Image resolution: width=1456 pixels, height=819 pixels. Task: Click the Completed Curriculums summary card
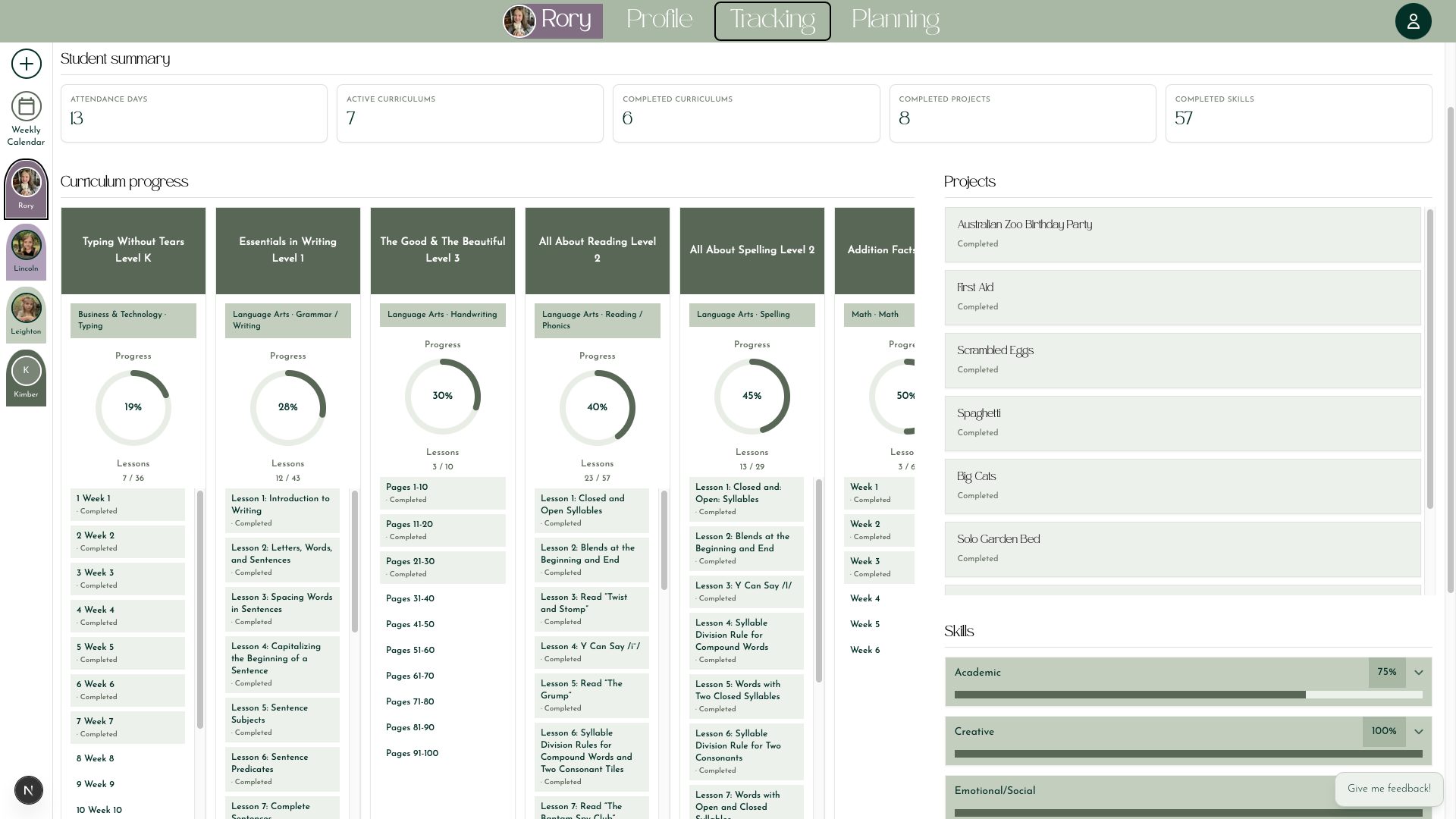746,113
